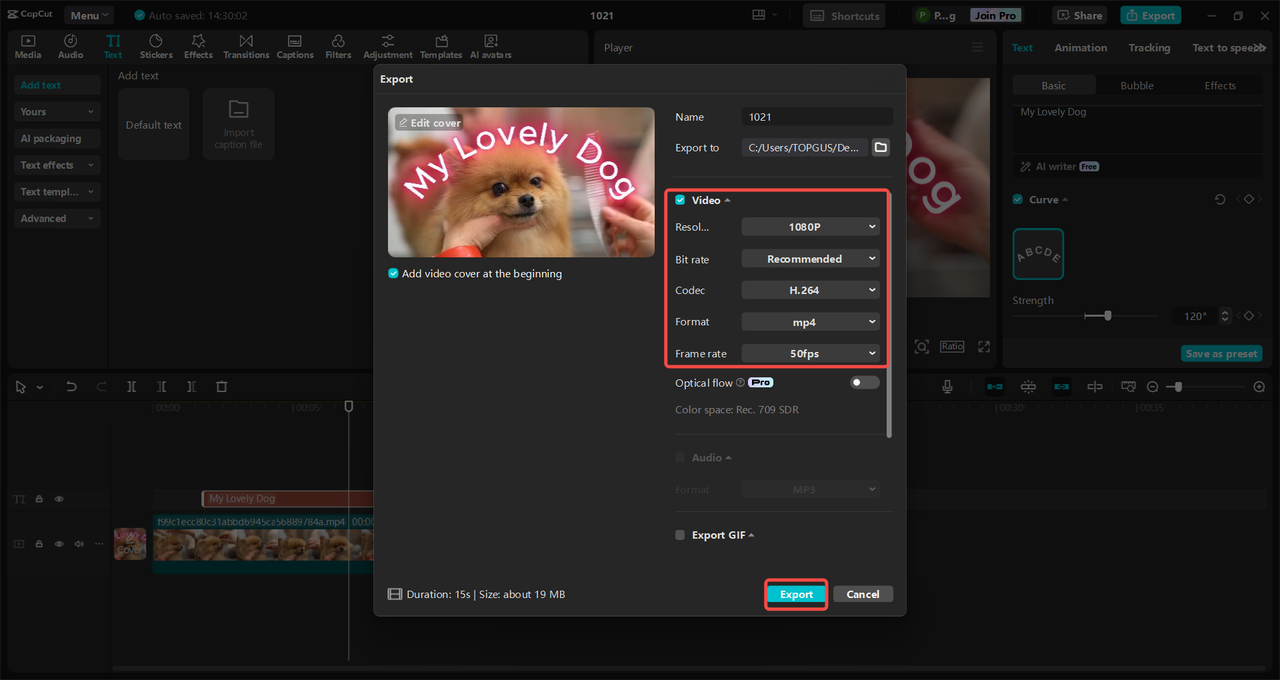Click the preview axis ruler icon in timeline
Viewport: 1280px width, 680px height.
pyautogui.click(x=1128, y=387)
